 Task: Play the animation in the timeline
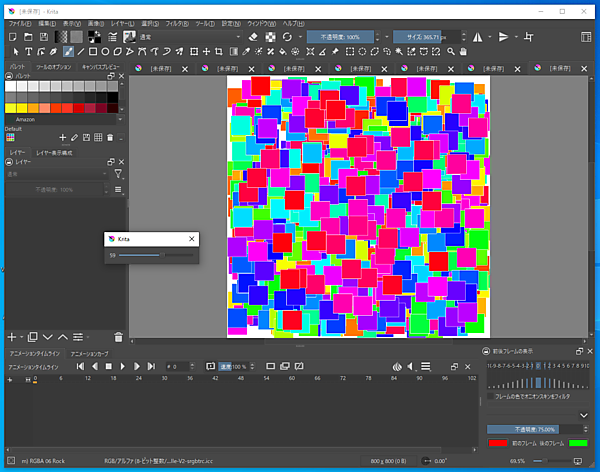click(x=123, y=366)
